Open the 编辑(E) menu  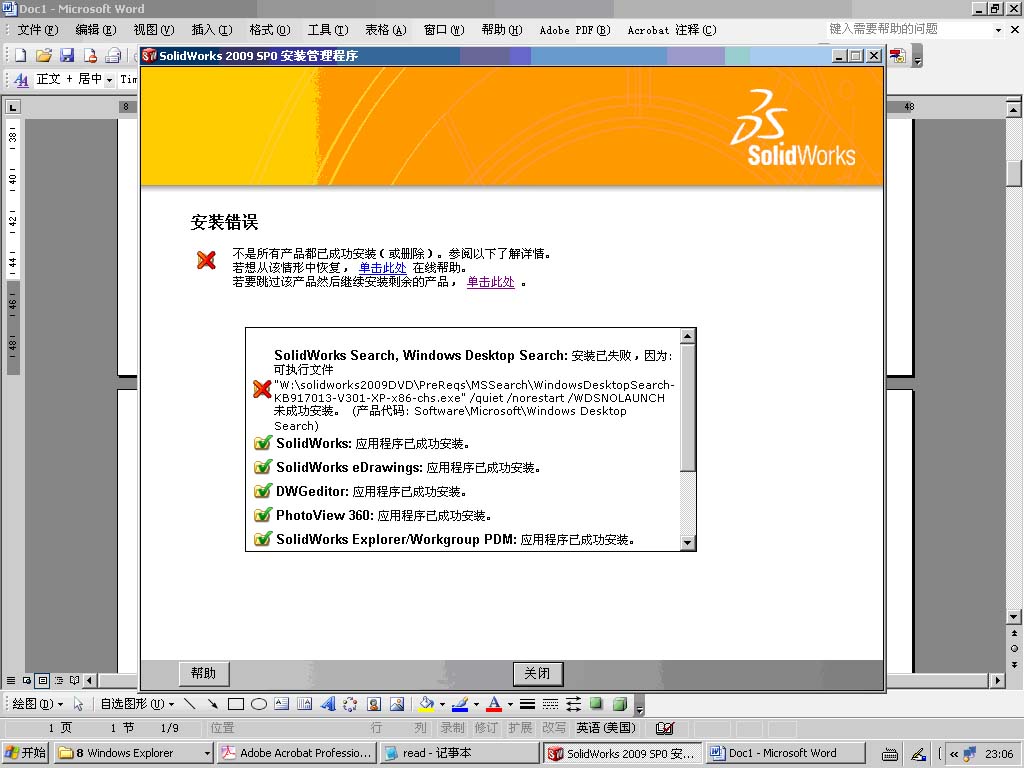95,30
